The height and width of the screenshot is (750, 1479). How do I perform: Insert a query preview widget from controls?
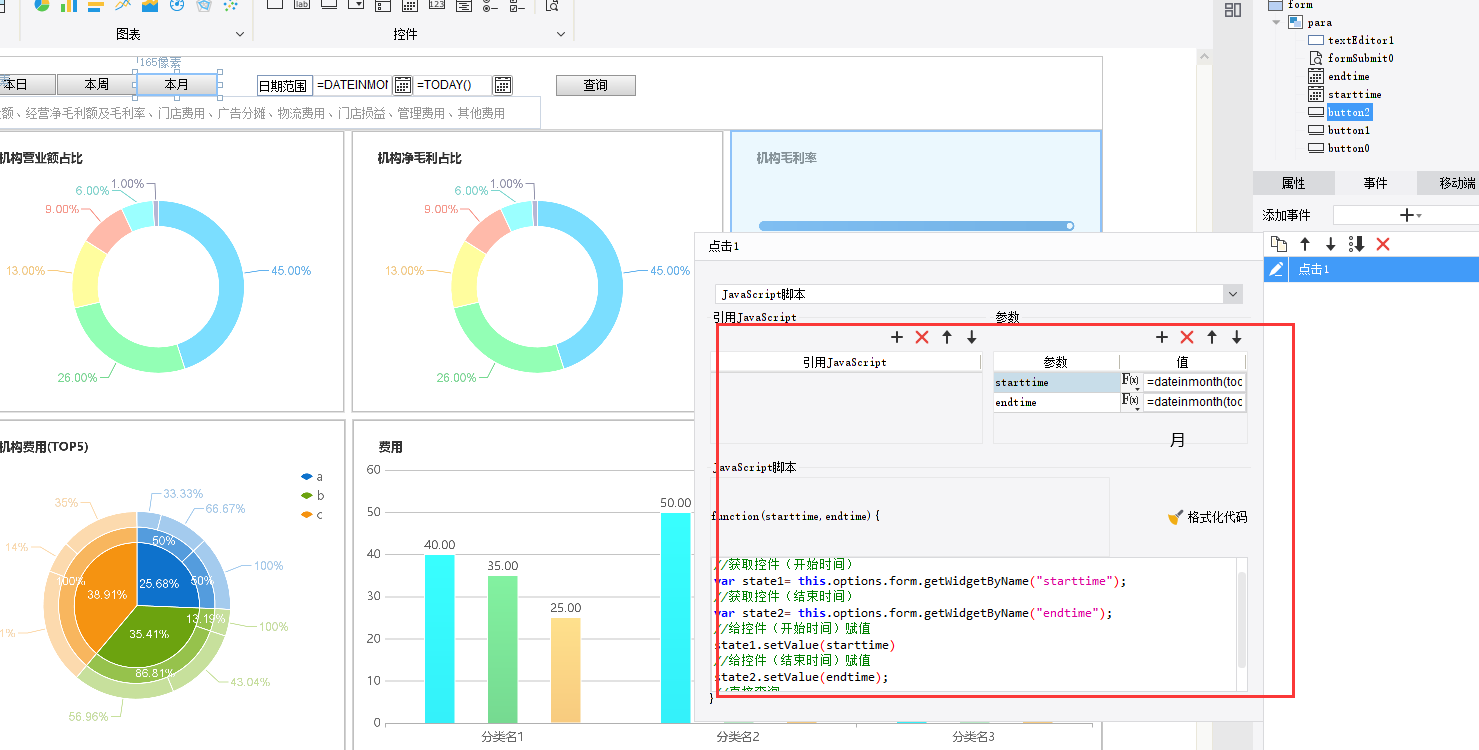552,6
